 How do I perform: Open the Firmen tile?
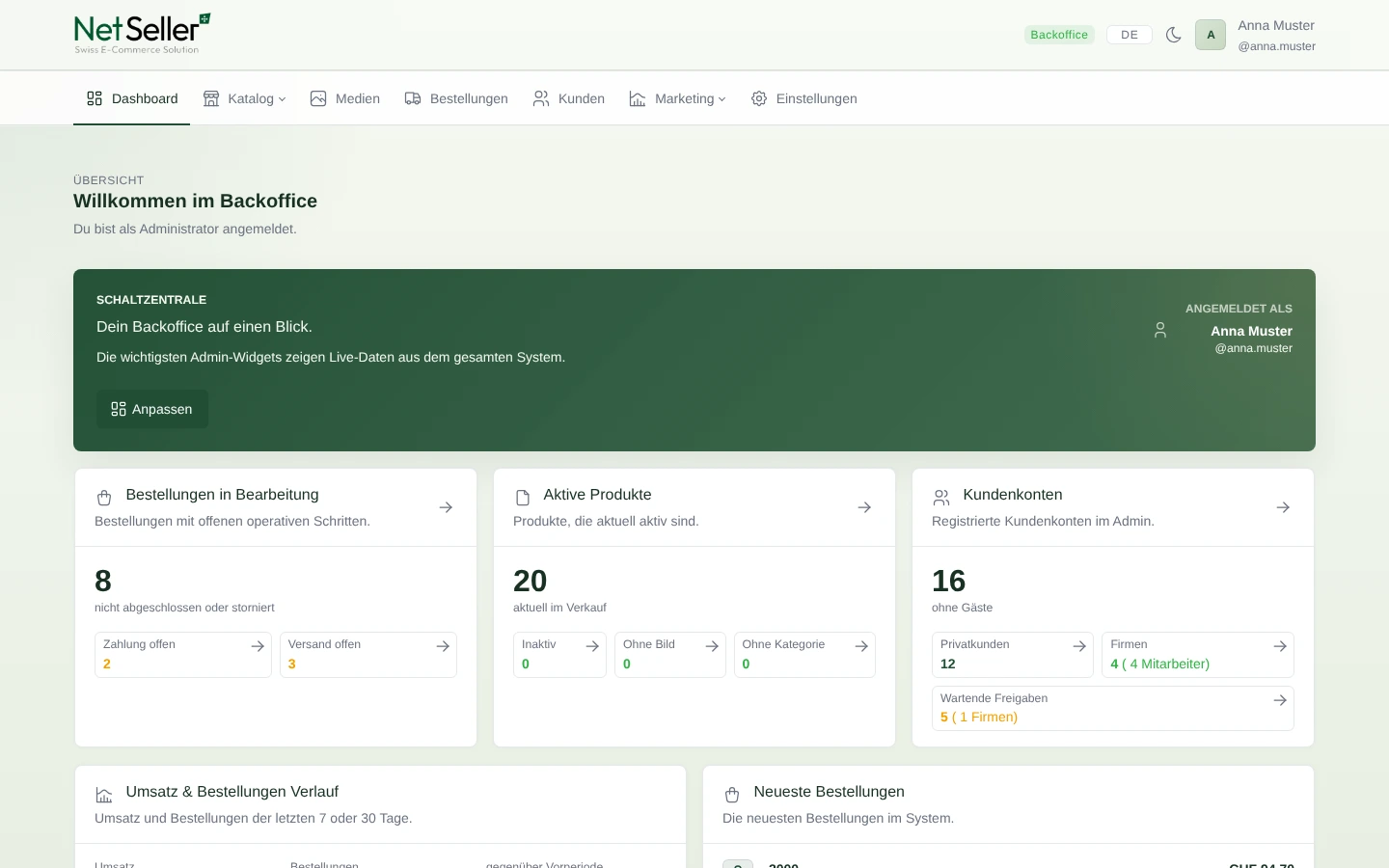pyautogui.click(x=1198, y=655)
